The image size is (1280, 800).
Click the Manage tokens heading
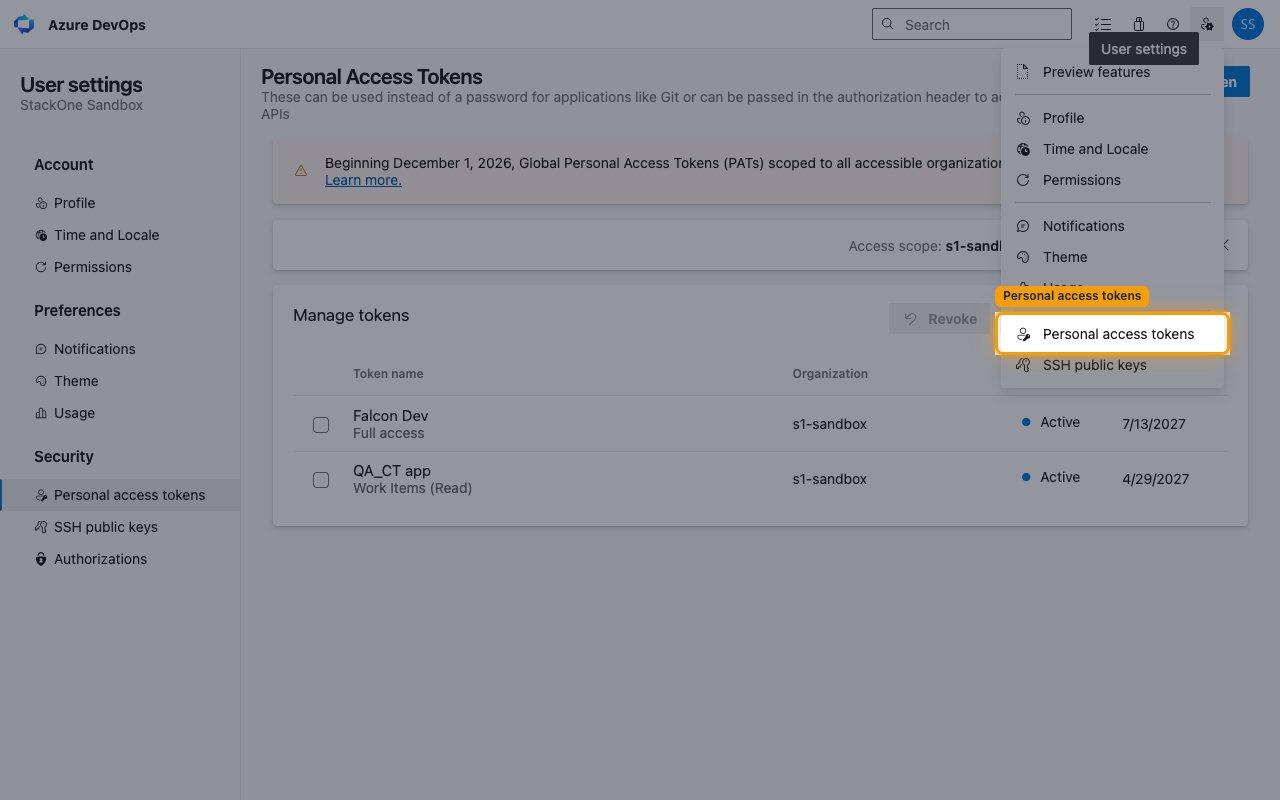click(351, 316)
